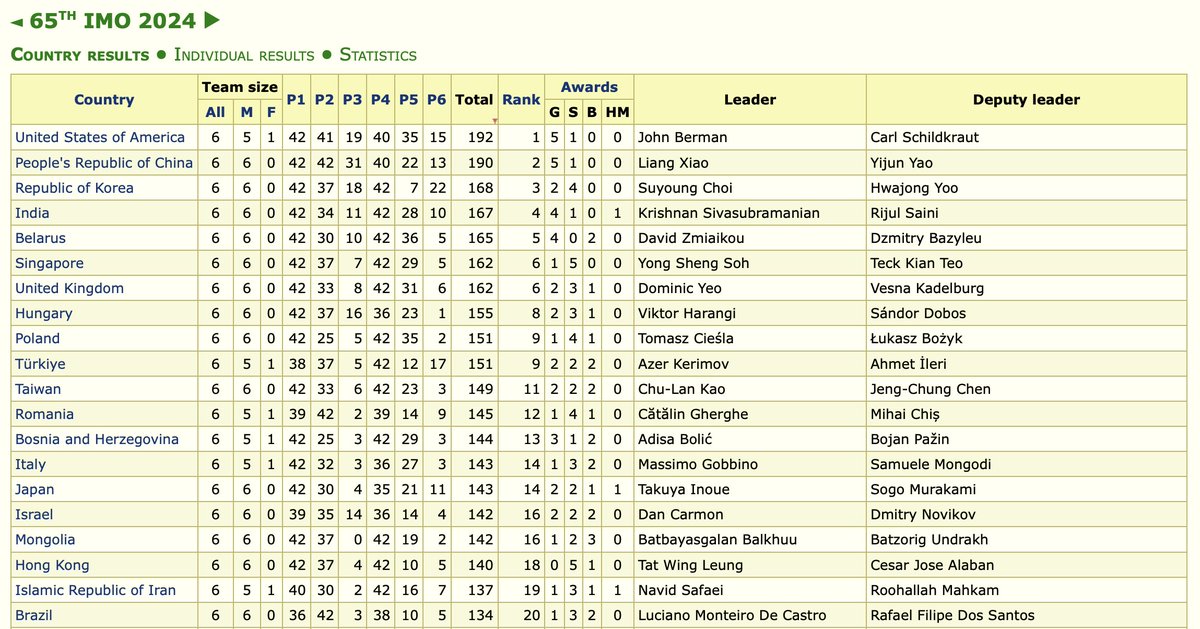Sort by gold medals G header
This screenshot has height=629, width=1200.
point(555,112)
